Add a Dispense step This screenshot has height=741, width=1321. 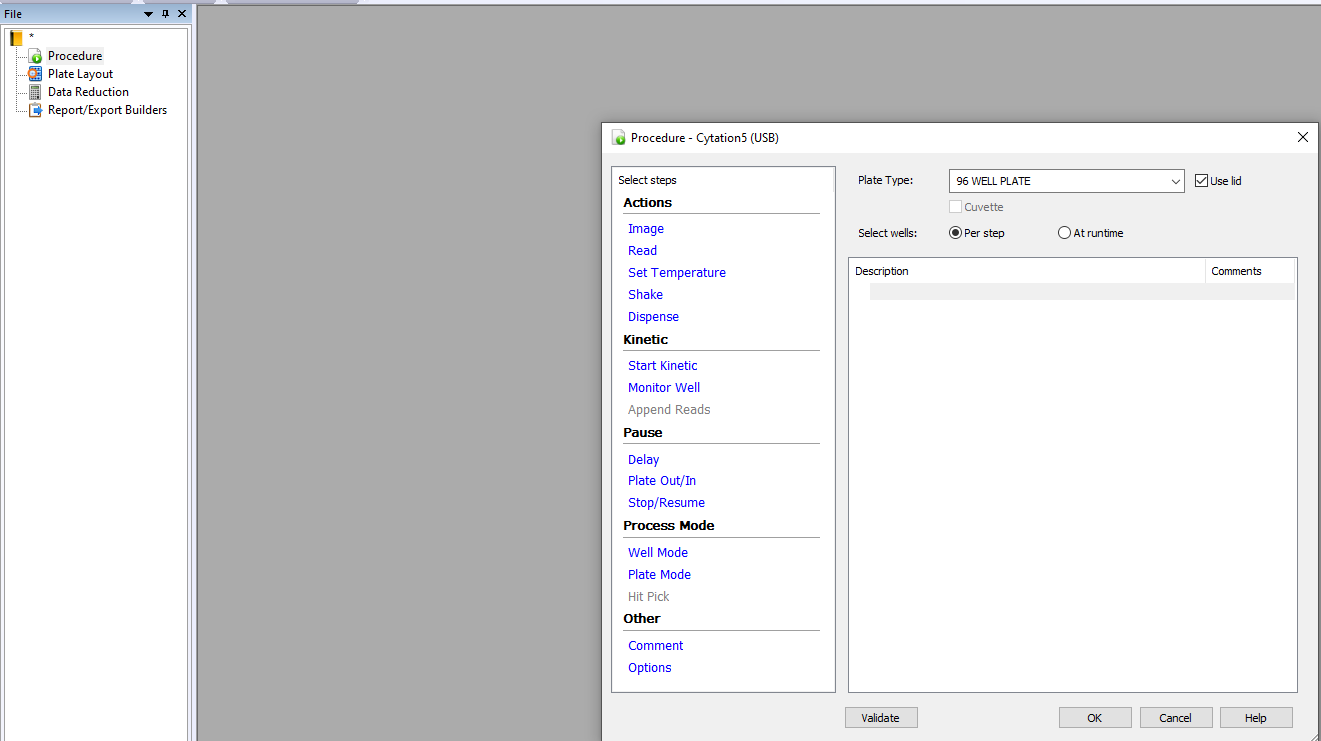[x=654, y=317]
